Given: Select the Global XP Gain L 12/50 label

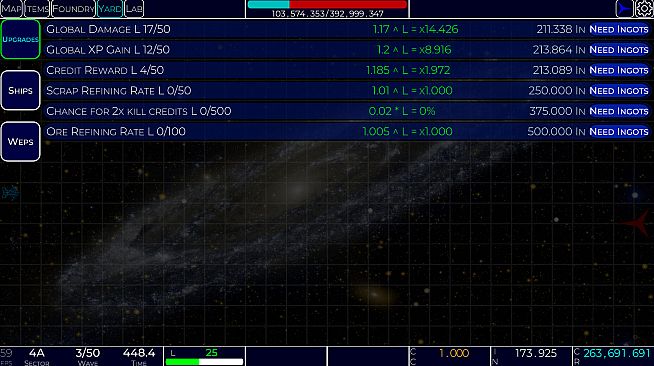Looking at the screenshot, I should pyautogui.click(x=108, y=50).
